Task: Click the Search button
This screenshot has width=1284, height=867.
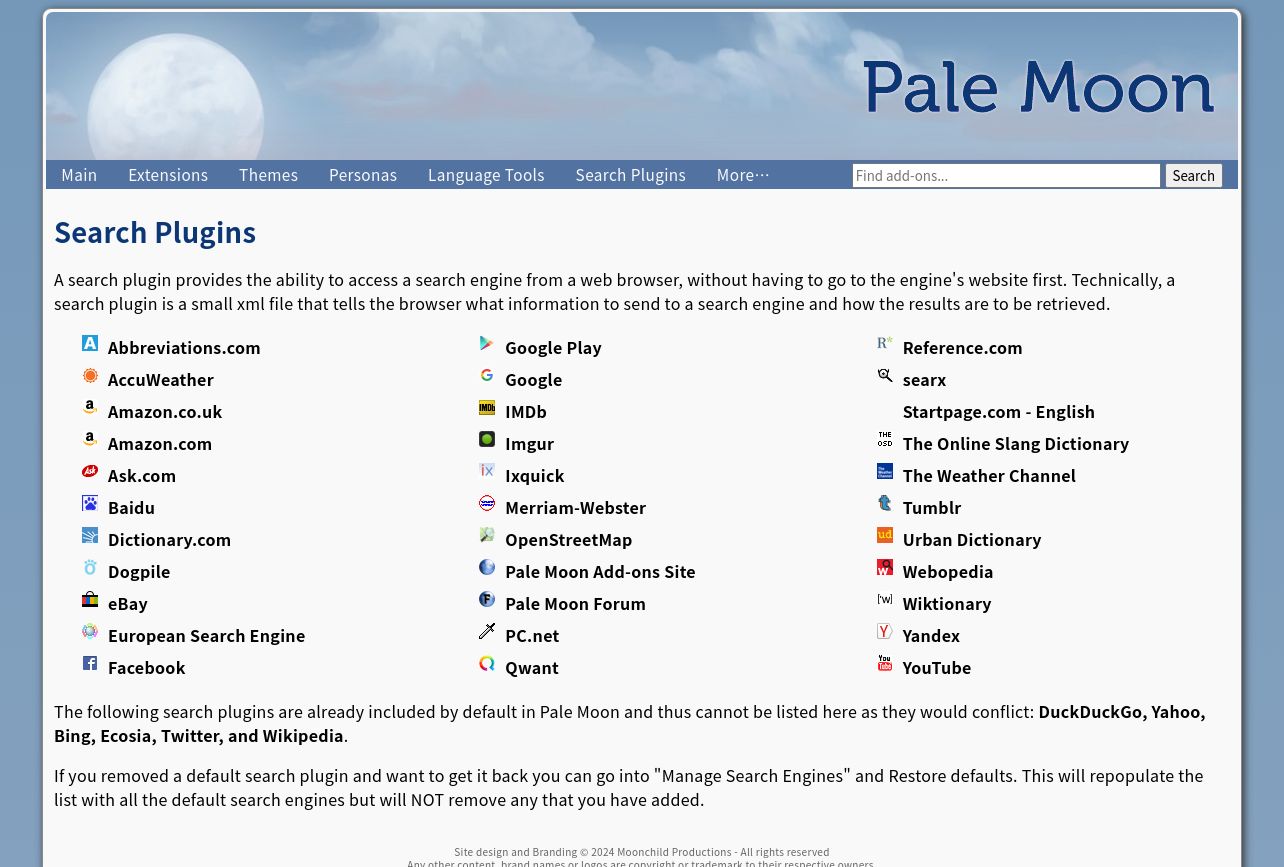Action: point(1193,176)
